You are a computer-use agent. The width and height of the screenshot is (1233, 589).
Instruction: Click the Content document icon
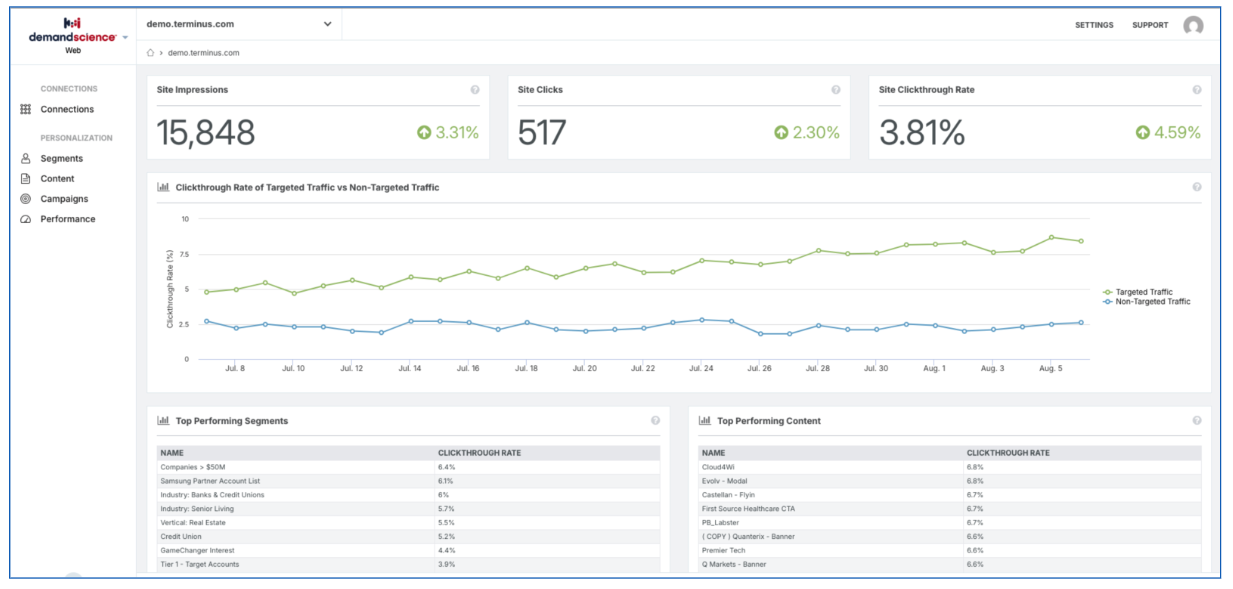pyautogui.click(x=26, y=178)
